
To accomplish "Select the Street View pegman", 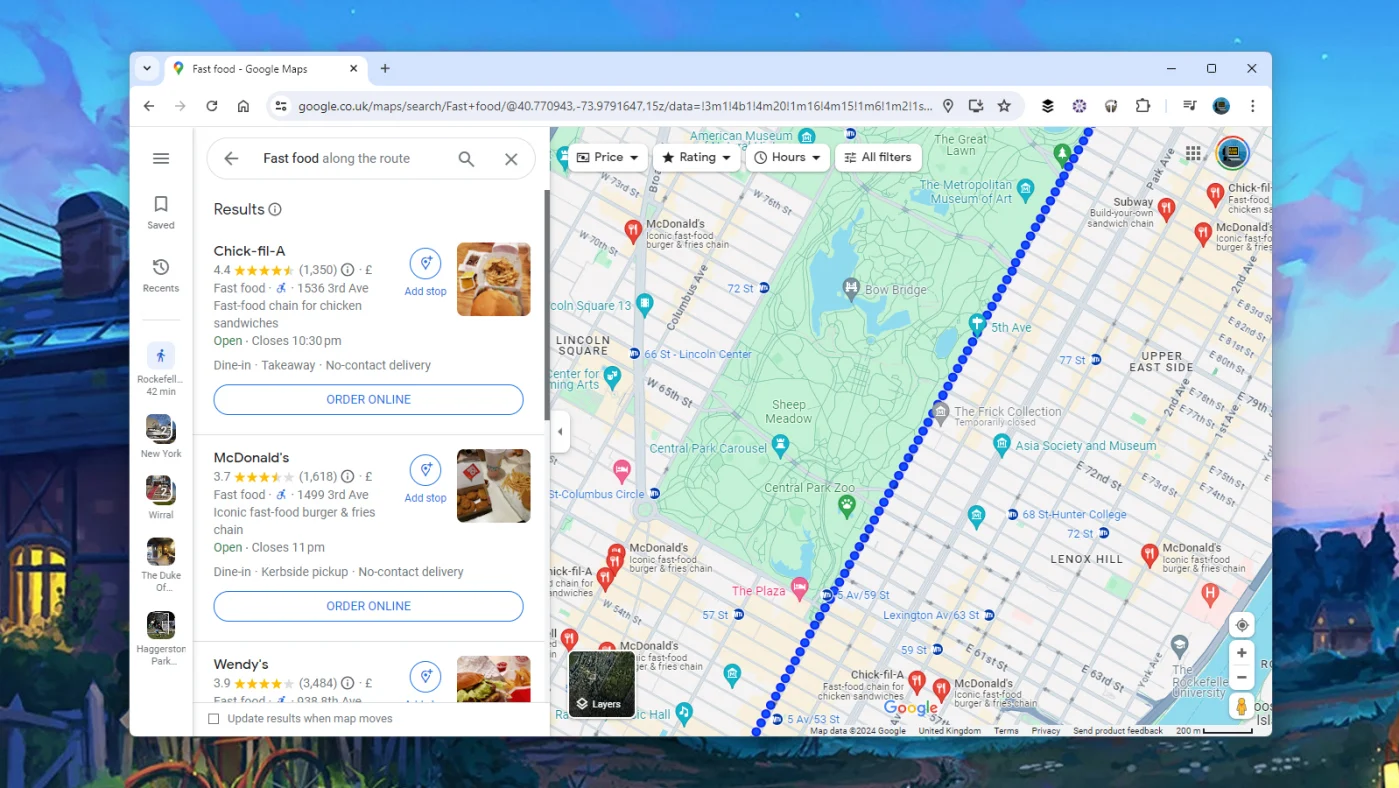I will point(1241,706).
